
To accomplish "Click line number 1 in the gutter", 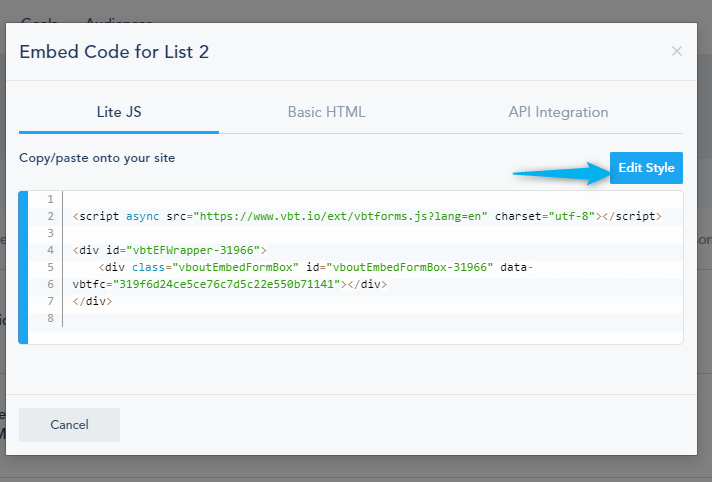I will (x=50, y=199).
